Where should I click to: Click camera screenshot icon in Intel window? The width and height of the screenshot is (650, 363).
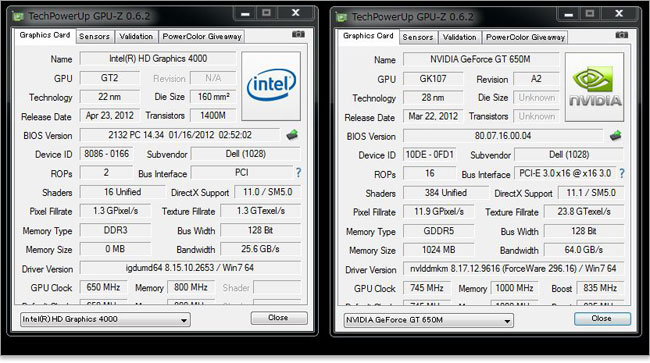click(x=298, y=34)
